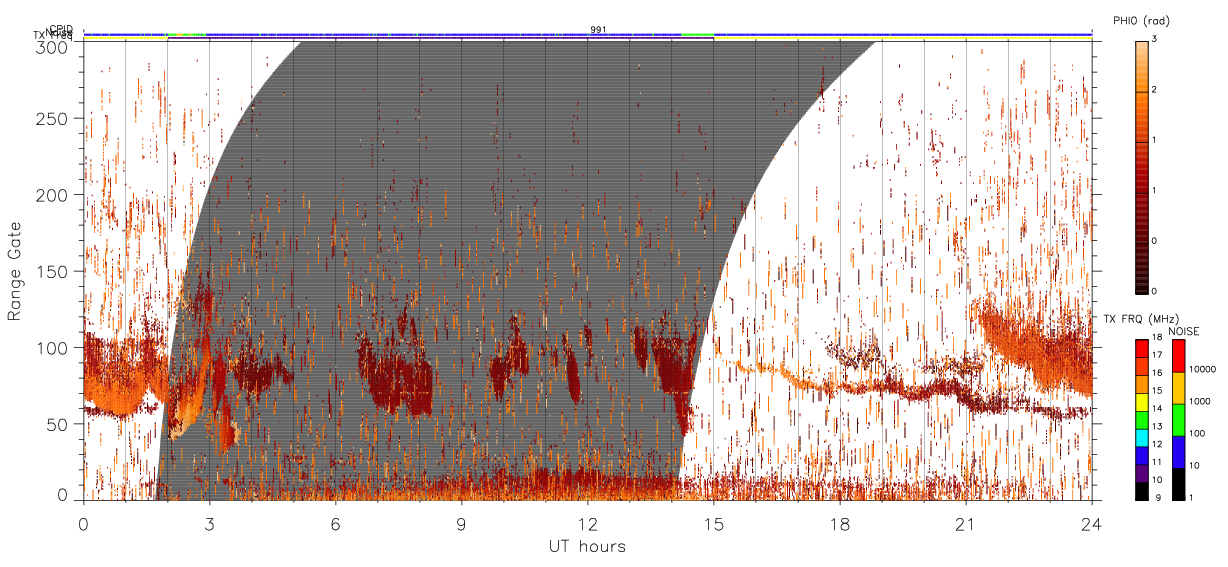Click the '6' UT hours tick label

click(335, 523)
